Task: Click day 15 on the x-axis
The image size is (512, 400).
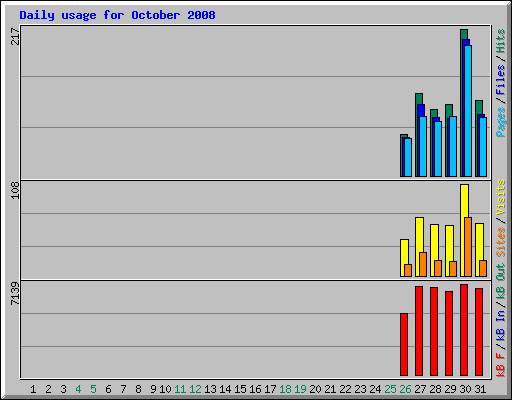Action: [240, 389]
